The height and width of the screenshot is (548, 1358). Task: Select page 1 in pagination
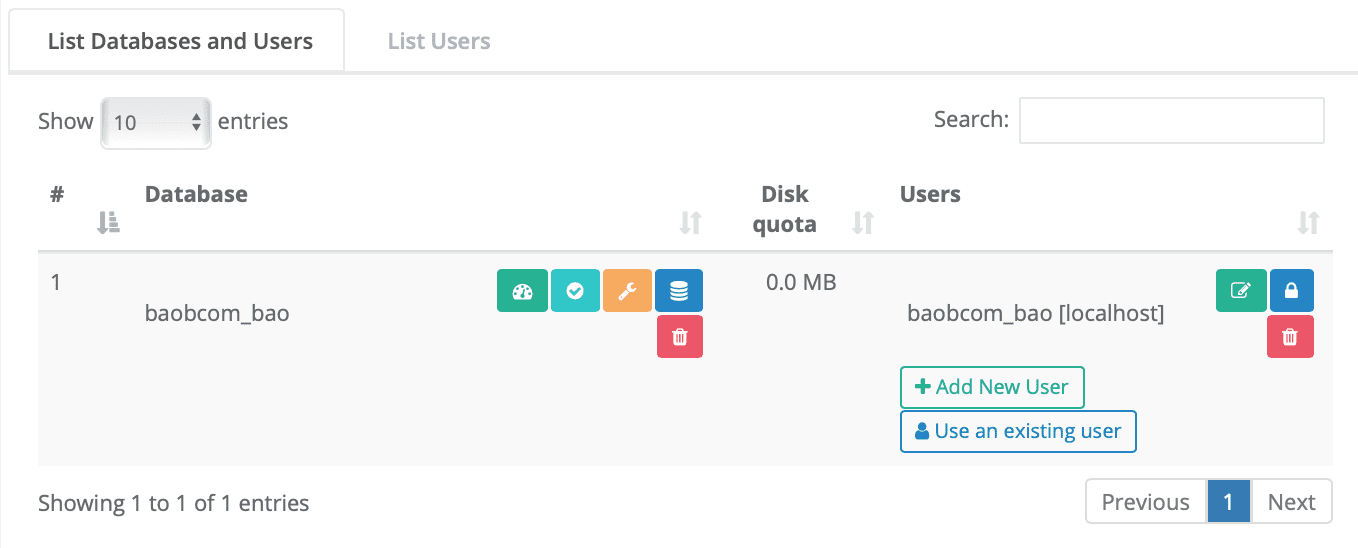(1229, 502)
